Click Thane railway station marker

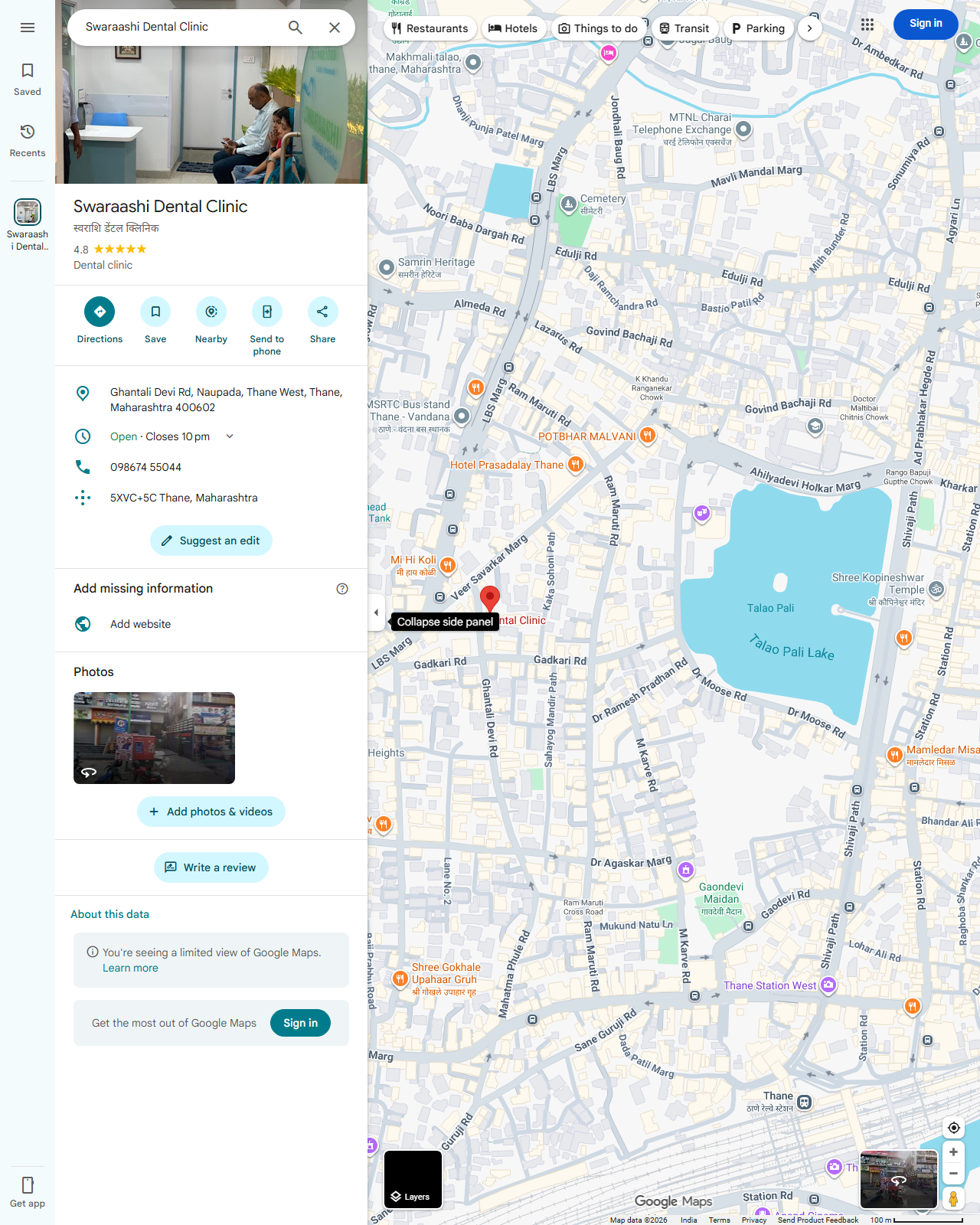point(804,1102)
